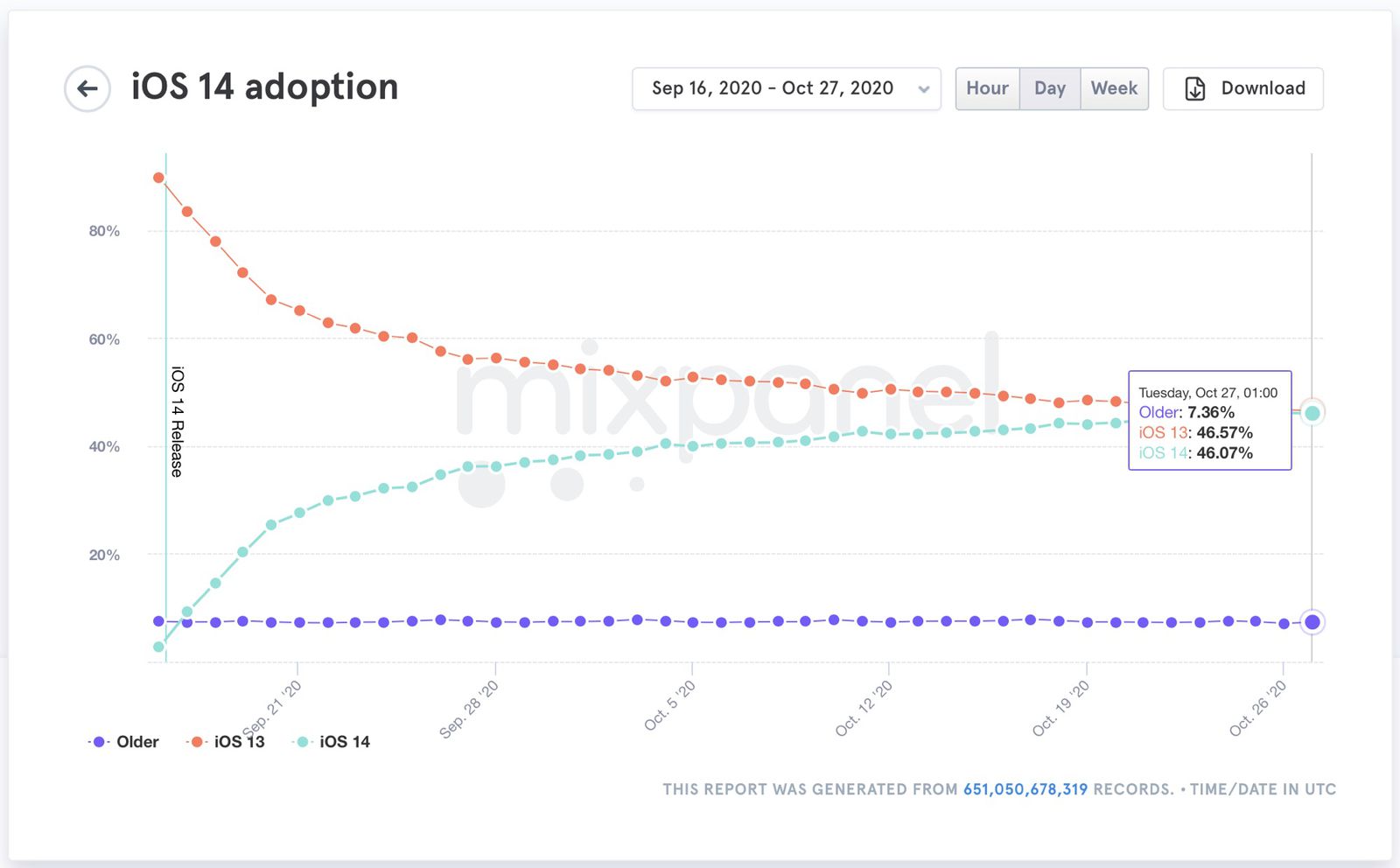Click the date range chevron arrow

(924, 88)
